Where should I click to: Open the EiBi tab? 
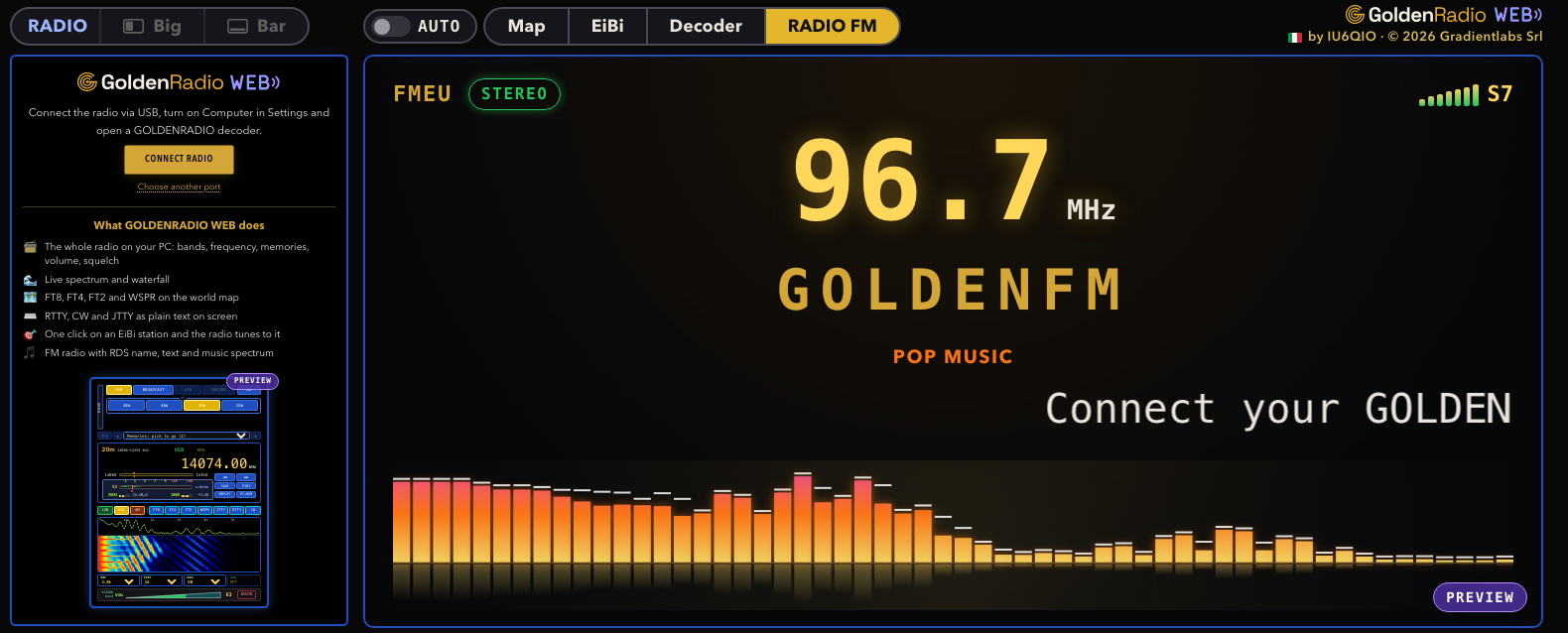click(x=607, y=26)
